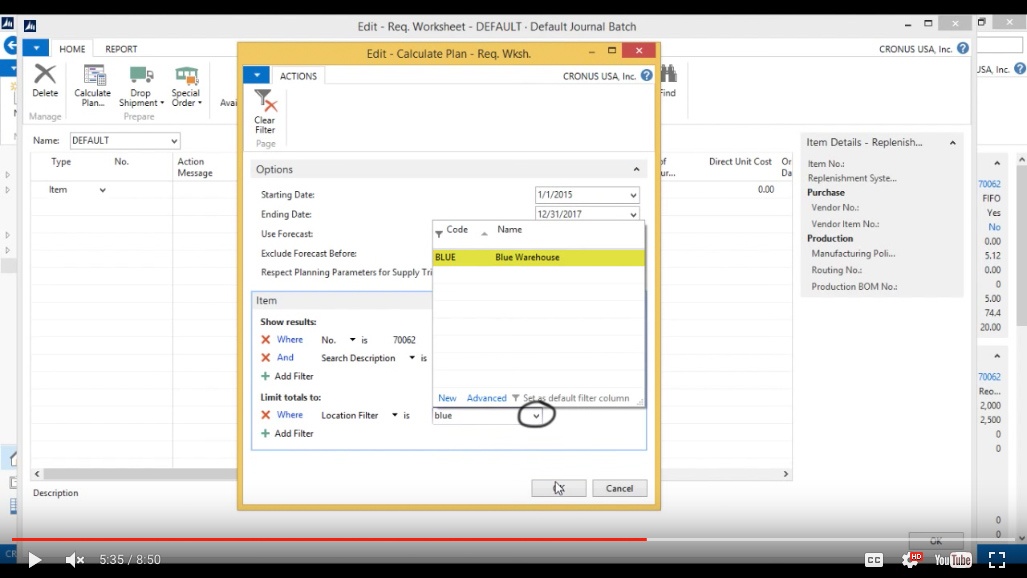Open Calculate Plan from the ribbon
The height and width of the screenshot is (578, 1027).
coord(94,75)
